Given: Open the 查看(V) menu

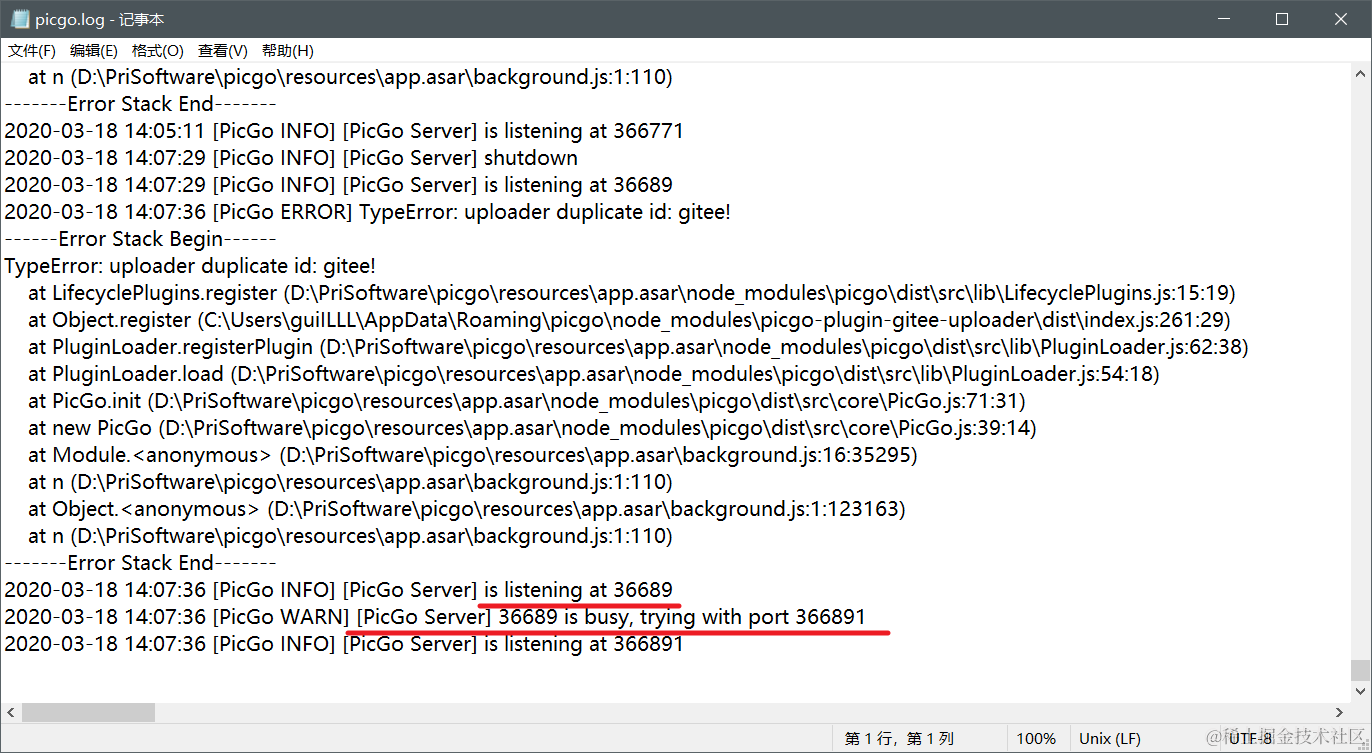Looking at the screenshot, I should (222, 51).
